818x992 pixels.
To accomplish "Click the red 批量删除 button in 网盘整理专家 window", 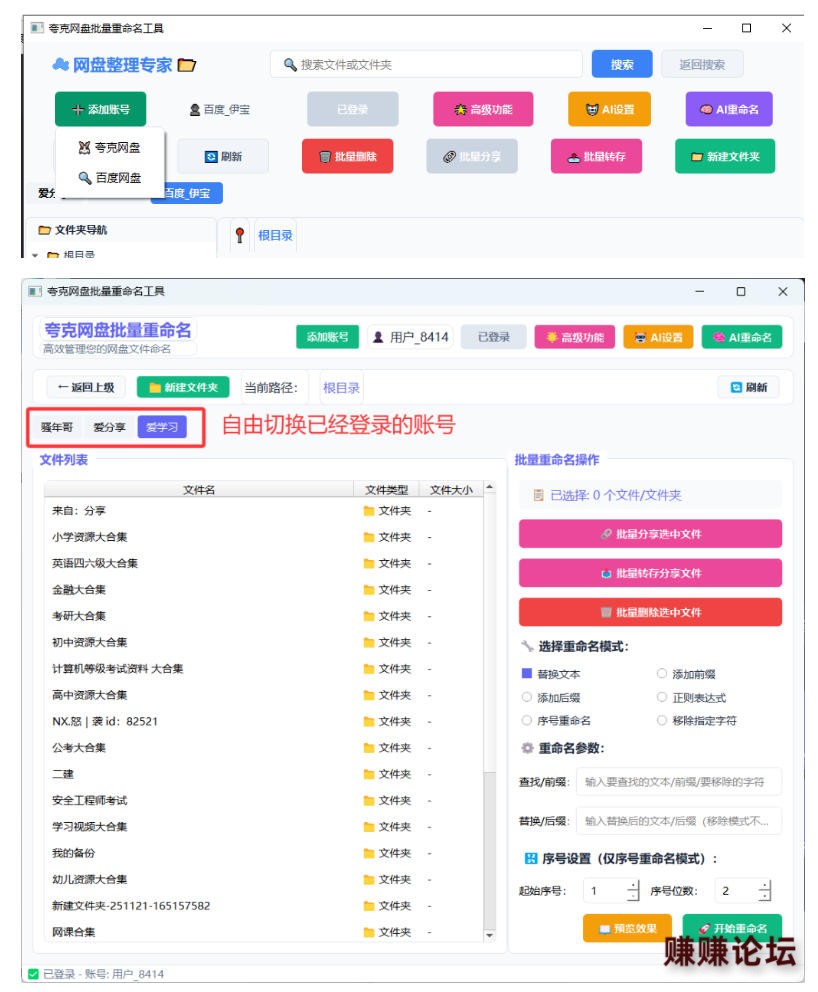I will click(x=347, y=156).
